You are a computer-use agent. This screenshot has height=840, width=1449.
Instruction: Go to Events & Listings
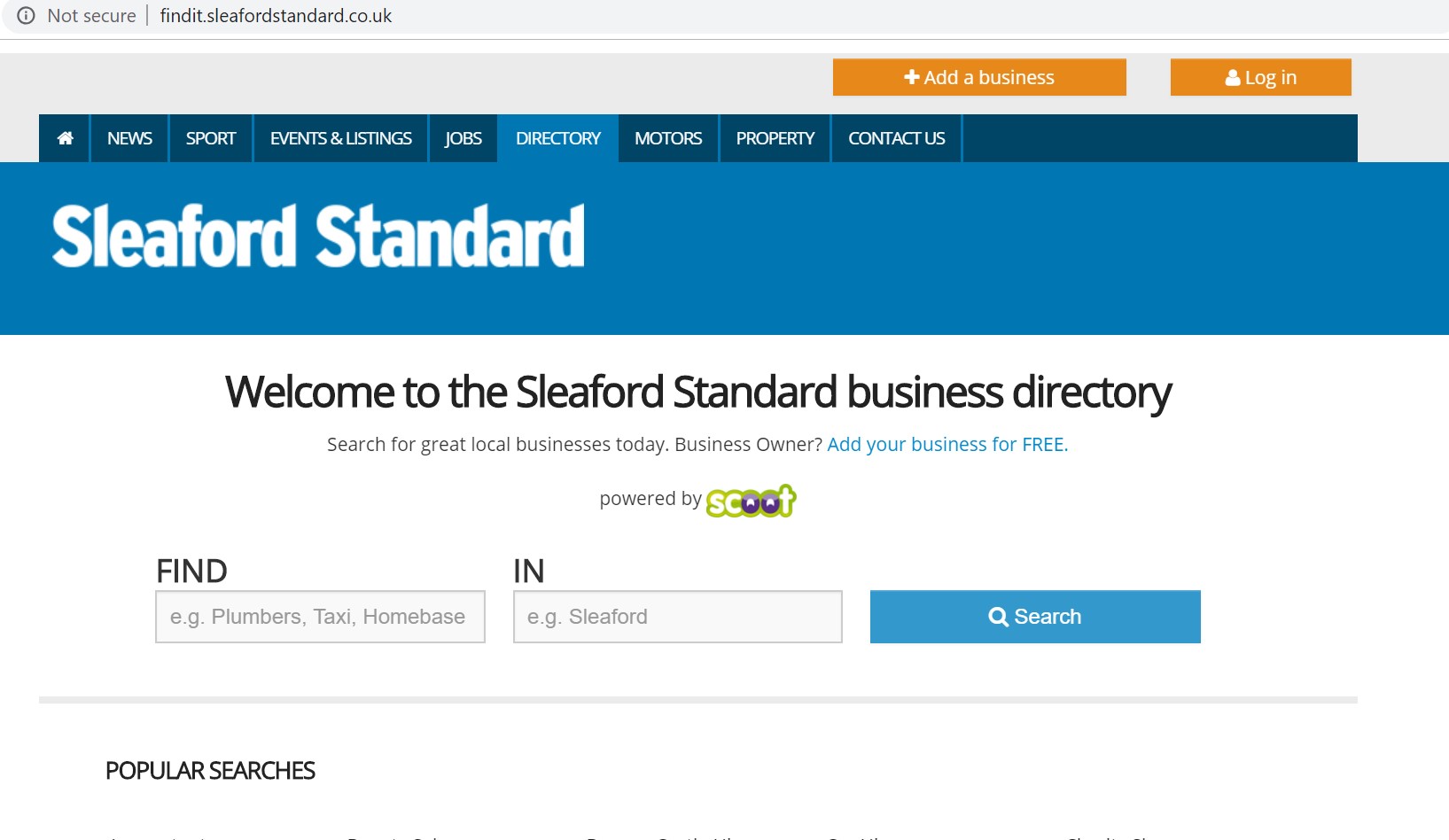click(x=341, y=138)
